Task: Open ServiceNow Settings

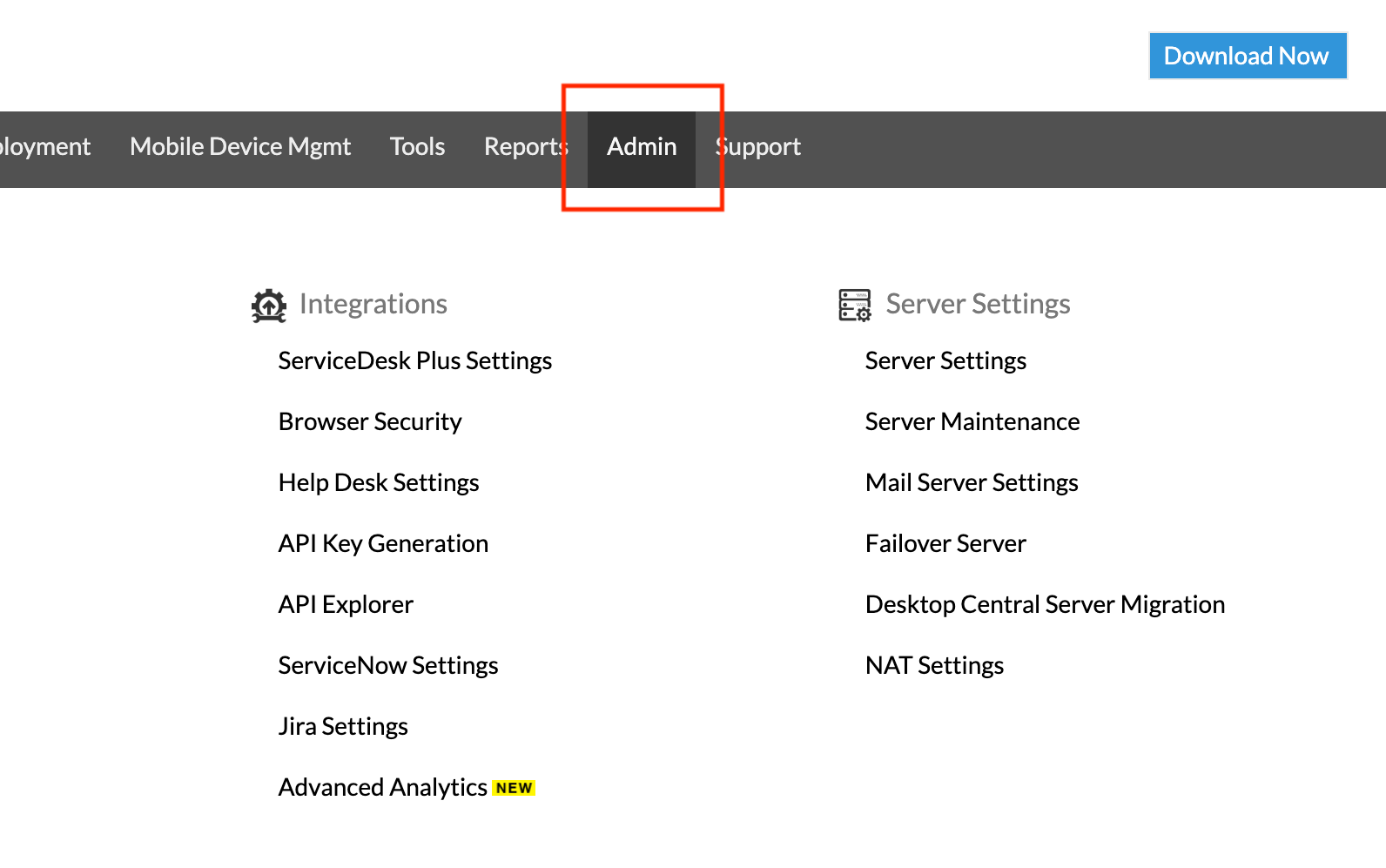Action: [388, 665]
